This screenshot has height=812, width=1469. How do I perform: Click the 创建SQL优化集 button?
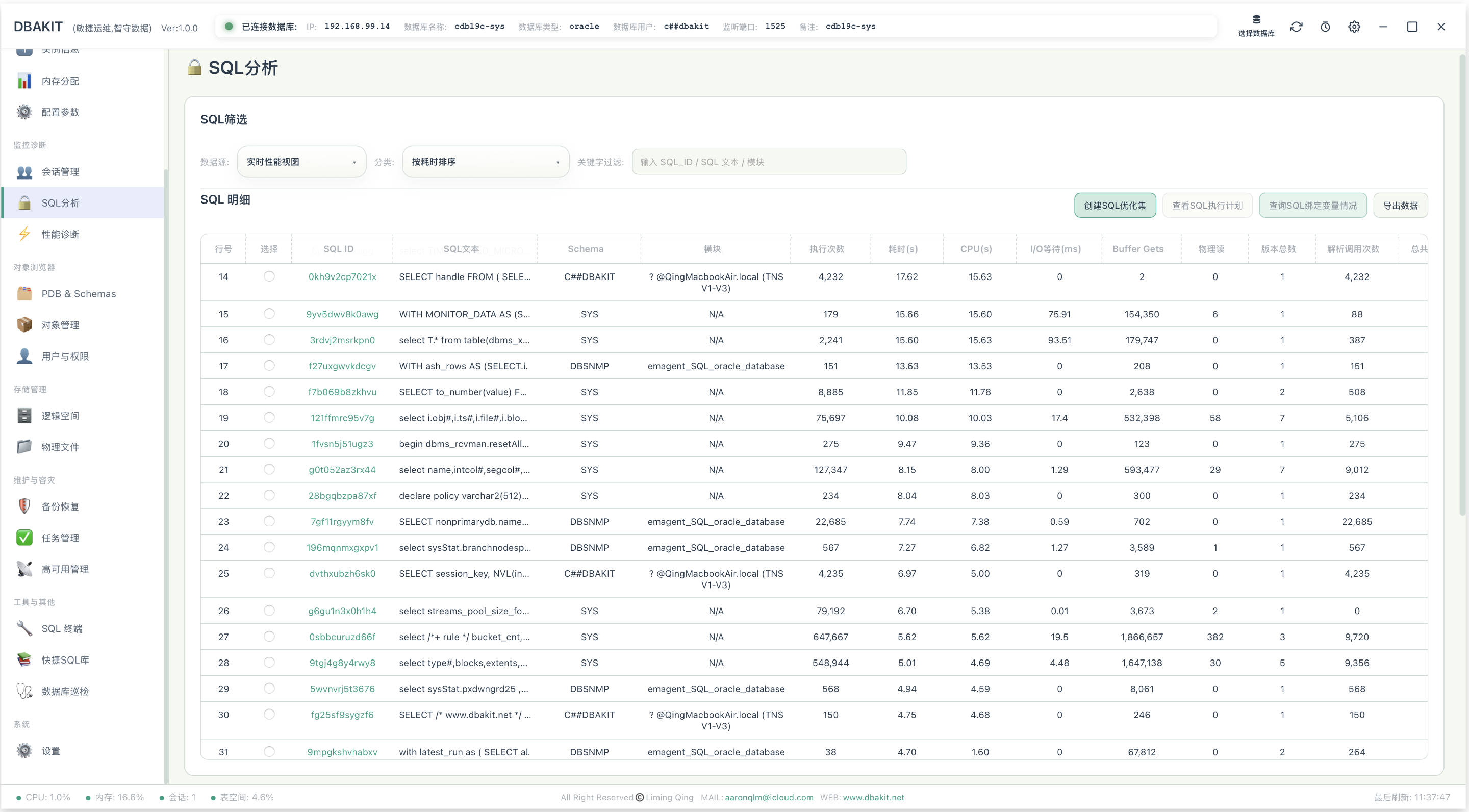(1115, 205)
